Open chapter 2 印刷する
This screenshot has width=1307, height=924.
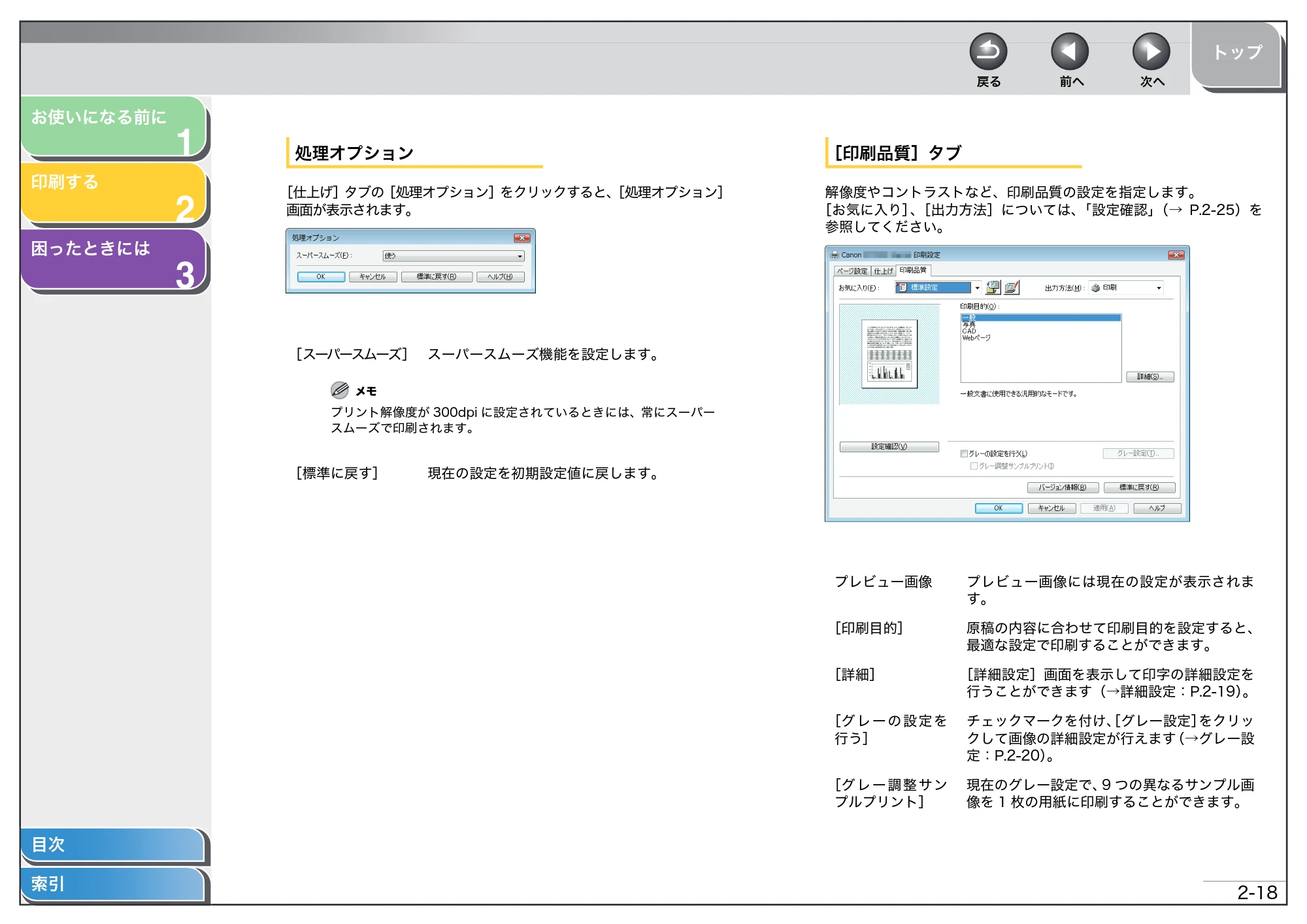click(113, 193)
